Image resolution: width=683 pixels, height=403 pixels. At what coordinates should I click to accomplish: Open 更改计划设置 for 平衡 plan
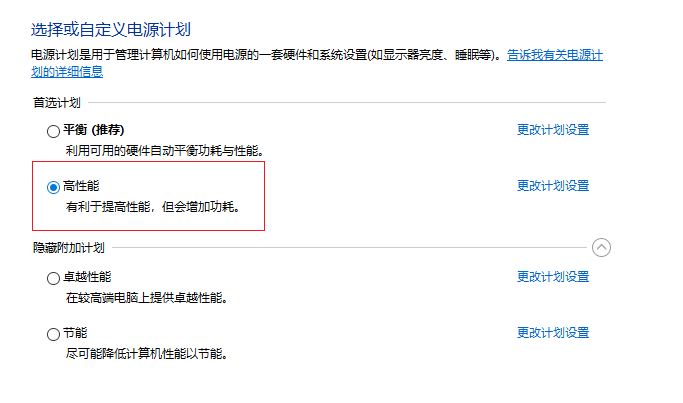[x=553, y=129]
